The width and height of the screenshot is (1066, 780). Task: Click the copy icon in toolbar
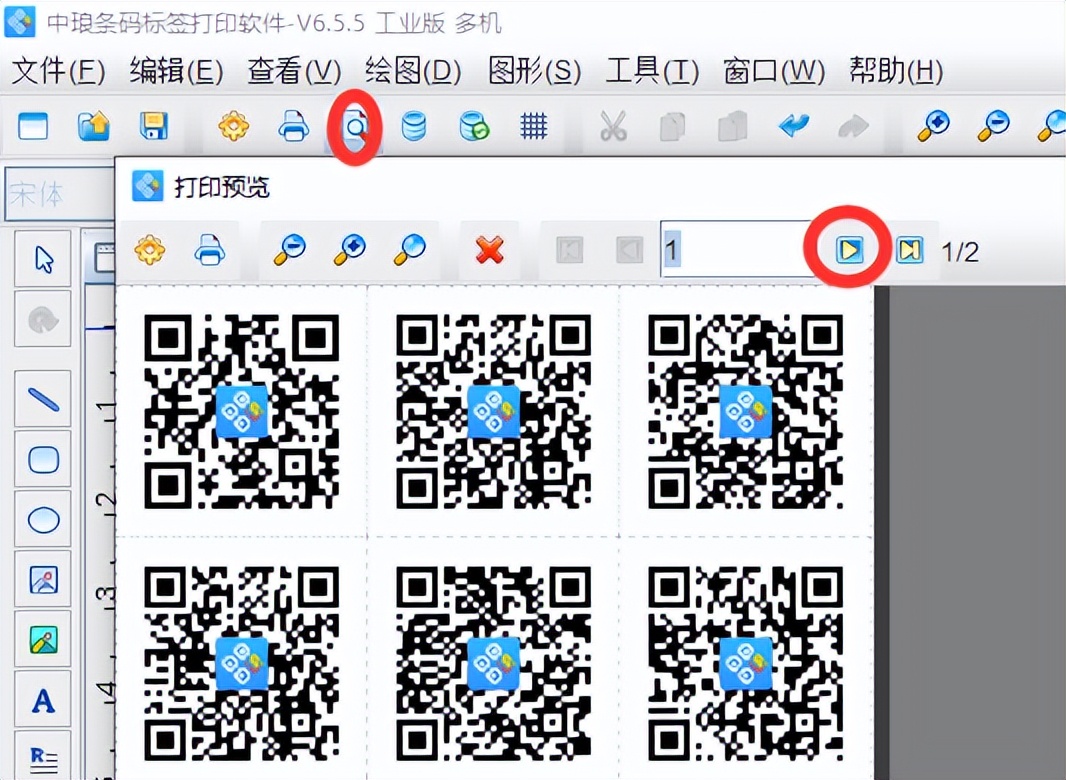672,126
